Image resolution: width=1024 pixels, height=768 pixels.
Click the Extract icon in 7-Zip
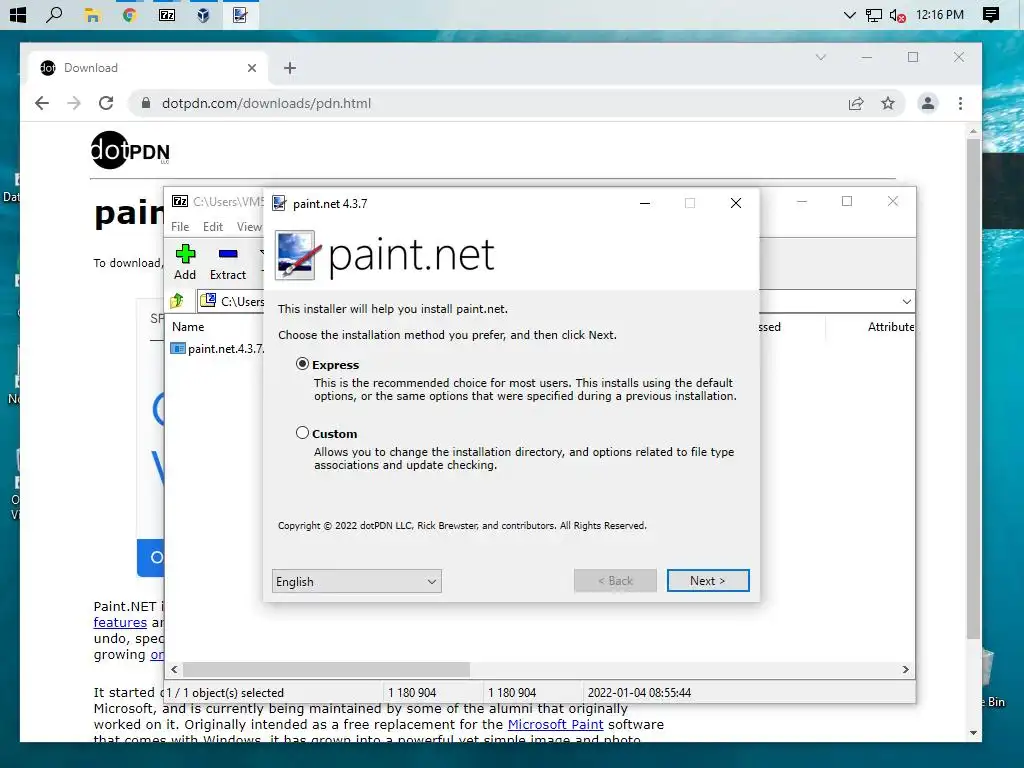click(228, 253)
